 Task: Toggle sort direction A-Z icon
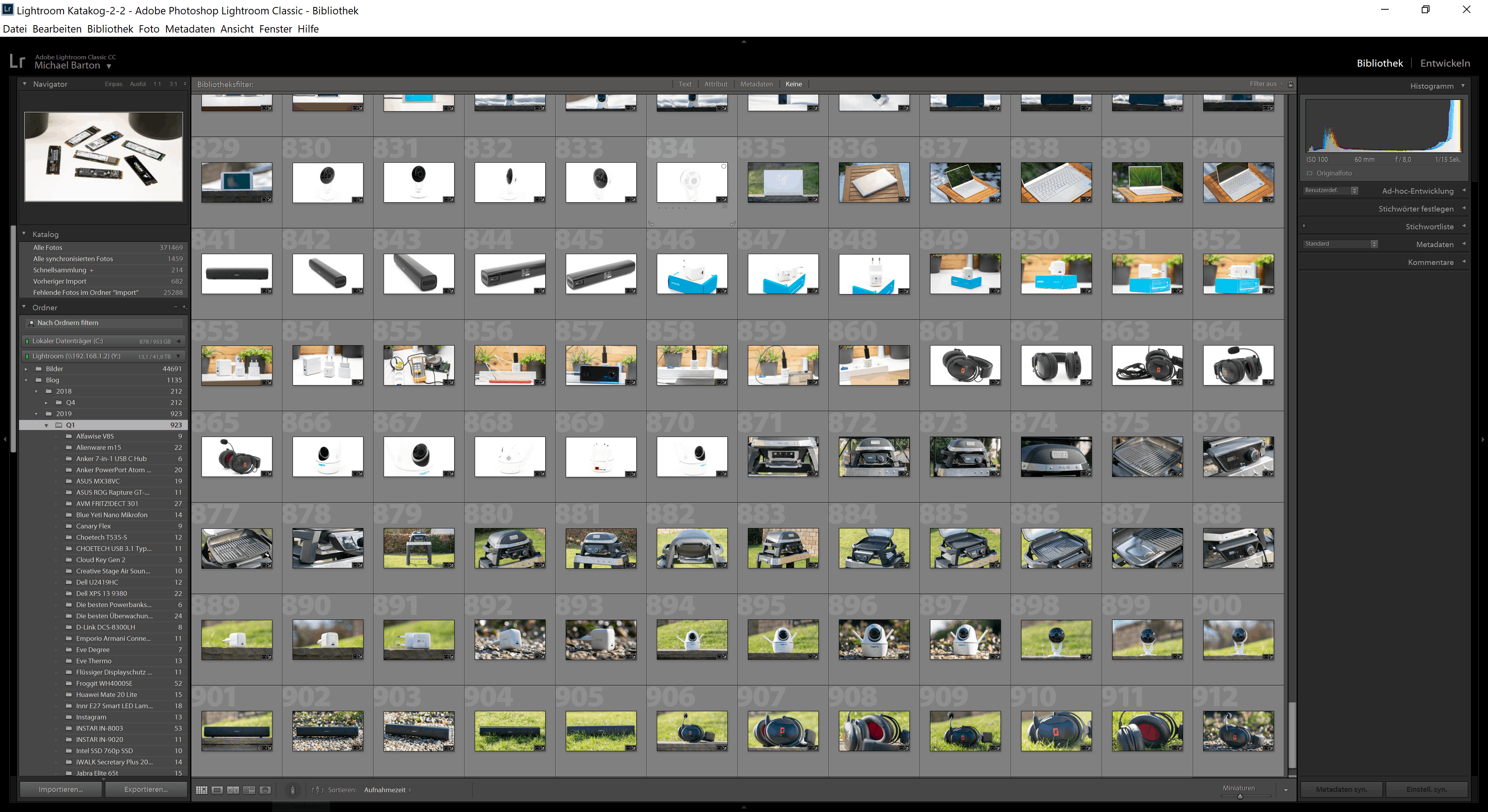[317, 790]
